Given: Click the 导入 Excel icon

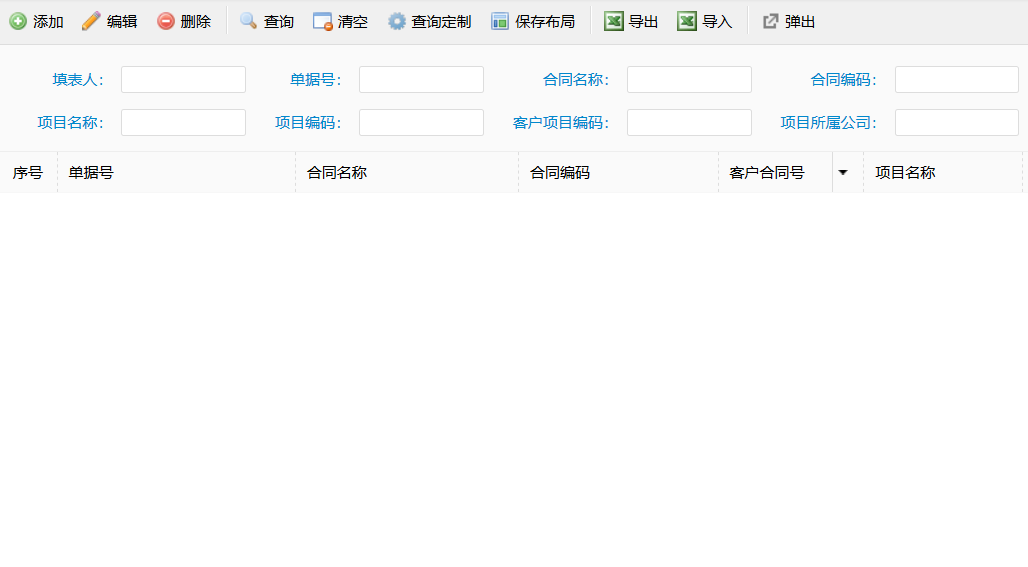Looking at the screenshot, I should point(687,22).
